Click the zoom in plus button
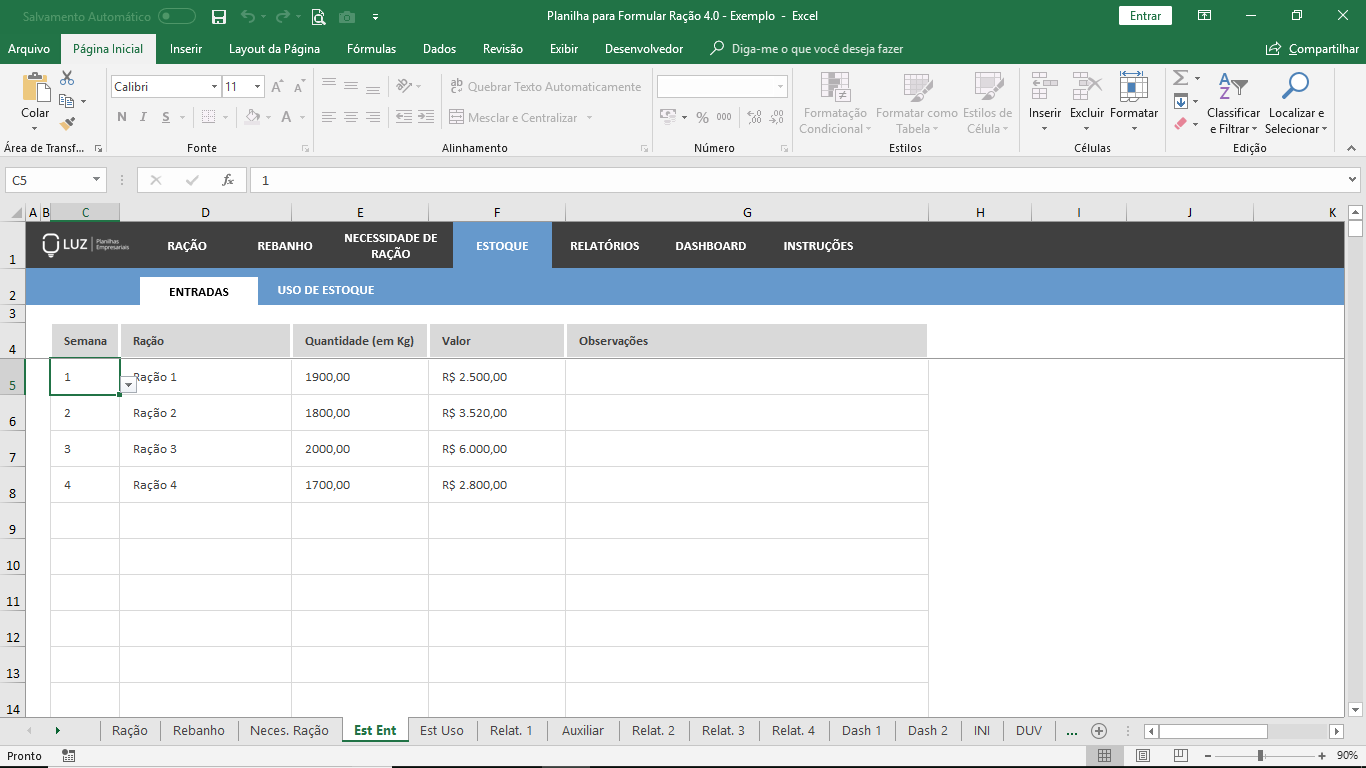This screenshot has height=768, width=1366. click(x=1322, y=755)
